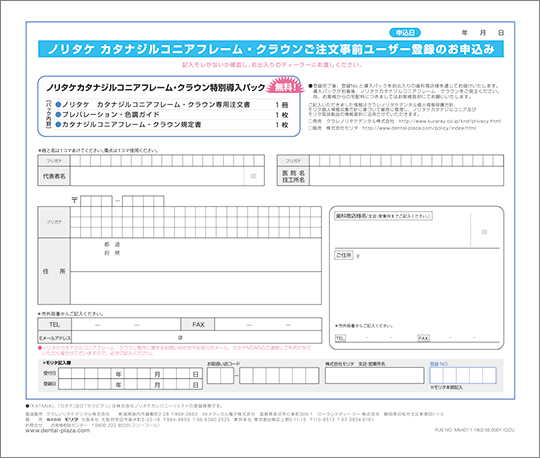Click the first postal code boxes after 〒
Screen dimensions: 540x458
(96, 201)
